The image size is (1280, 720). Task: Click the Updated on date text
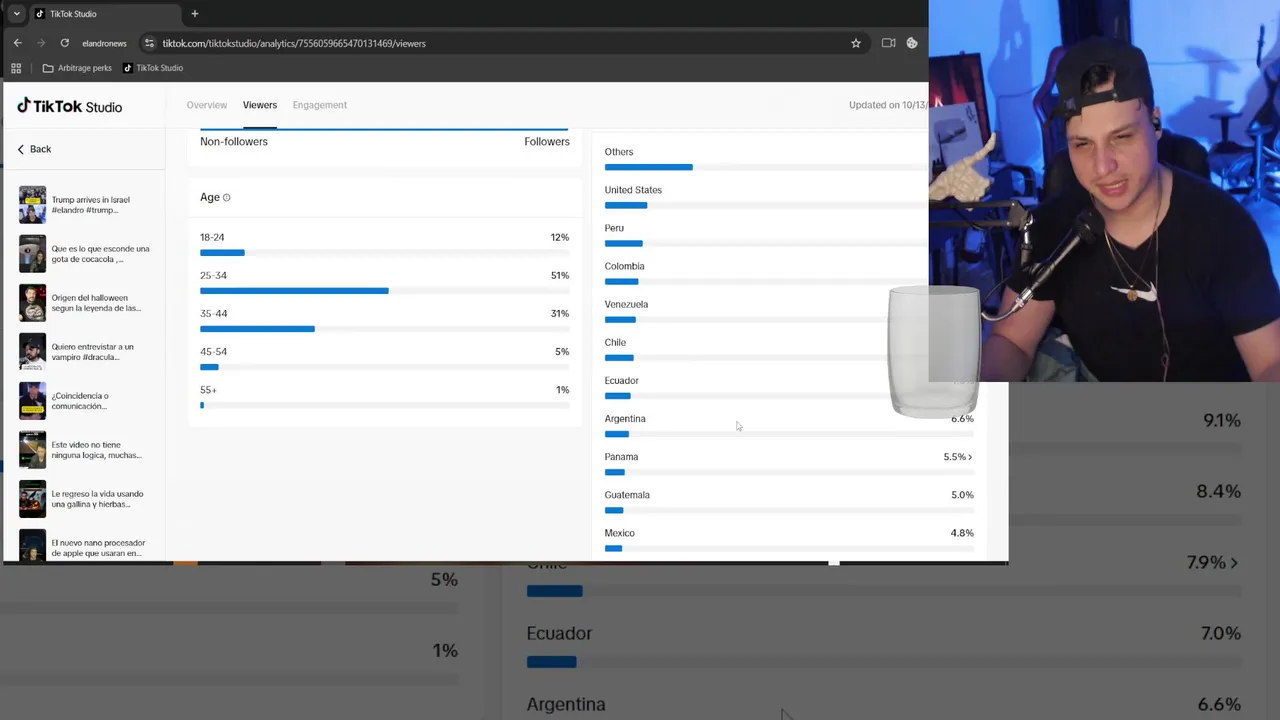coord(888,105)
